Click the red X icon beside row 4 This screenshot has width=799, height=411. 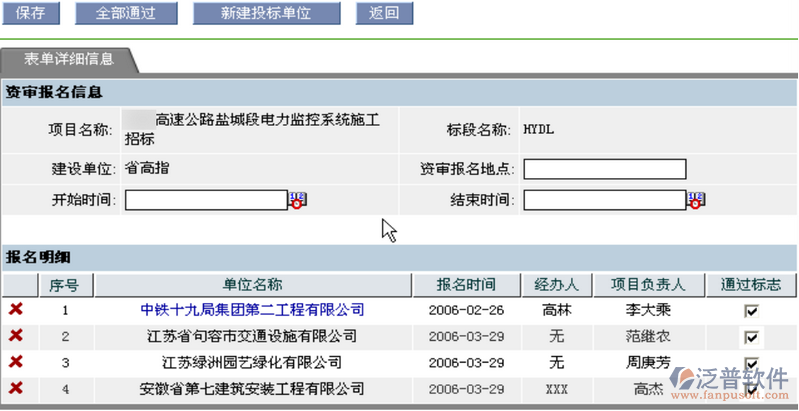point(16,387)
